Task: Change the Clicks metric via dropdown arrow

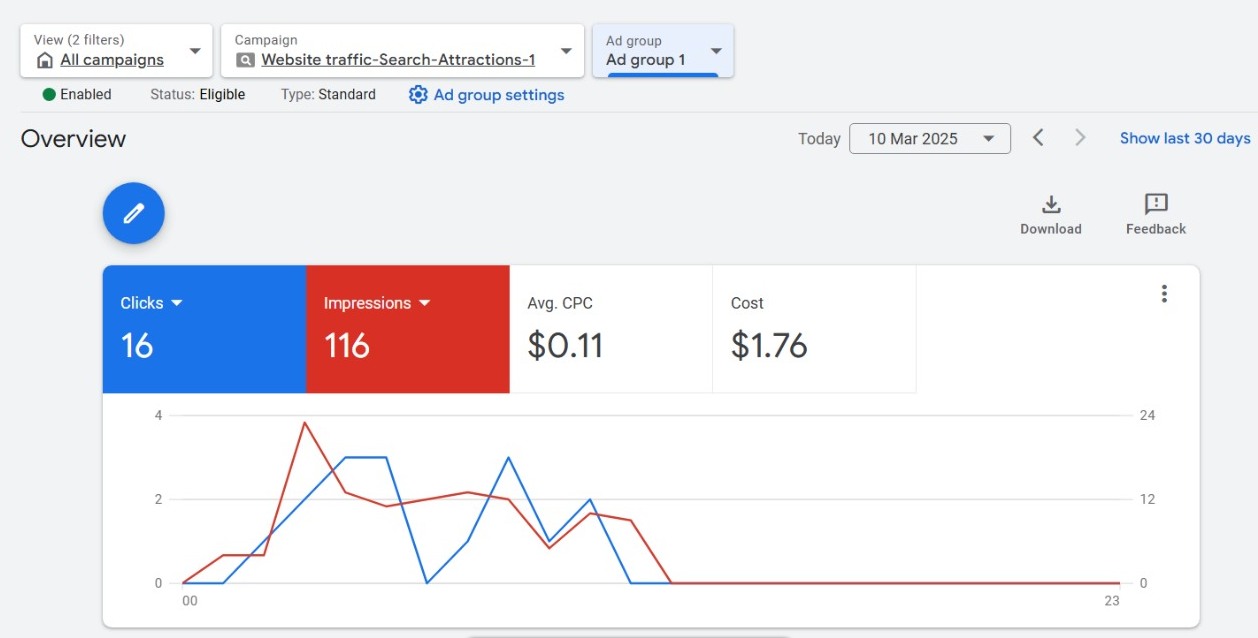Action: click(177, 303)
